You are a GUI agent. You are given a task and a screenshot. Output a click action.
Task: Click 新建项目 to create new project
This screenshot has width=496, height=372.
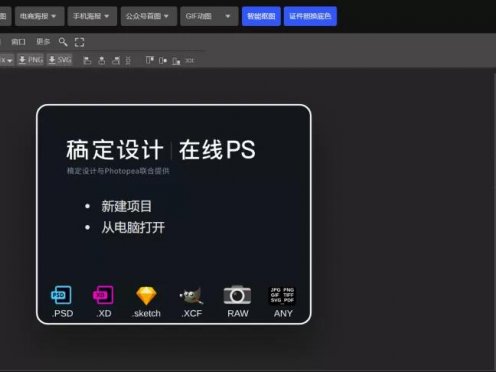(x=126, y=206)
